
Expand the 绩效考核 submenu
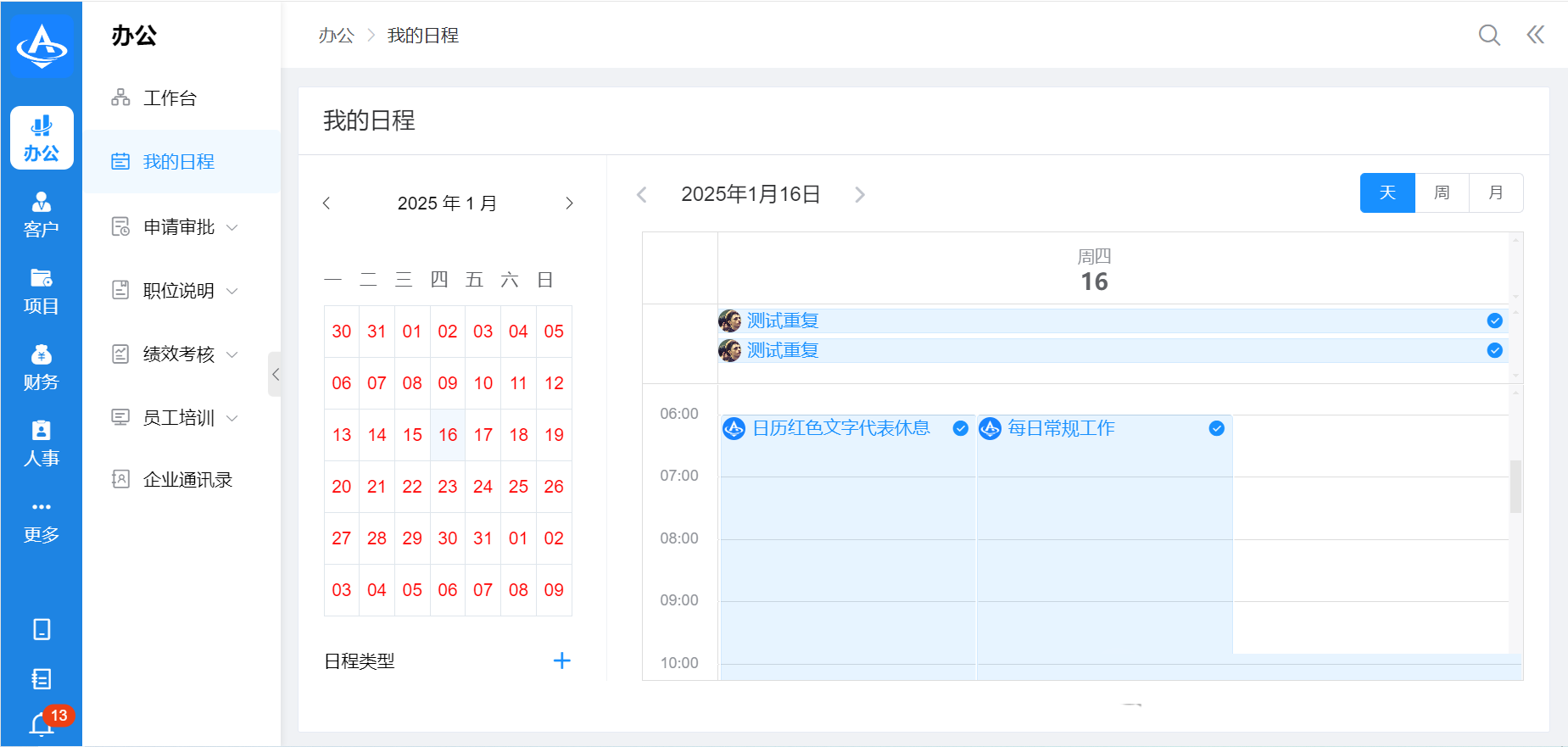point(181,354)
